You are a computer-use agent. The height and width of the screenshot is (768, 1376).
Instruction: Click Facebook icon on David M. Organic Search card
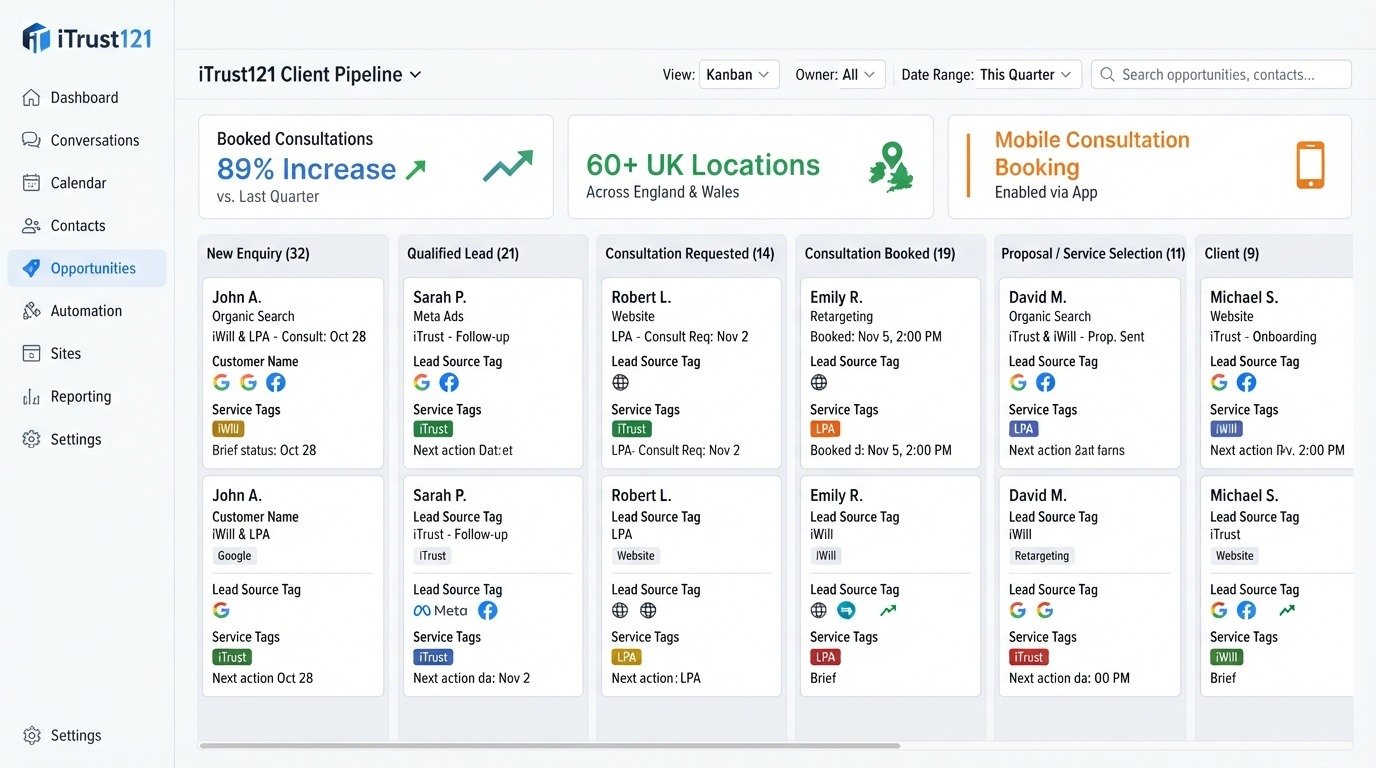tap(1045, 382)
